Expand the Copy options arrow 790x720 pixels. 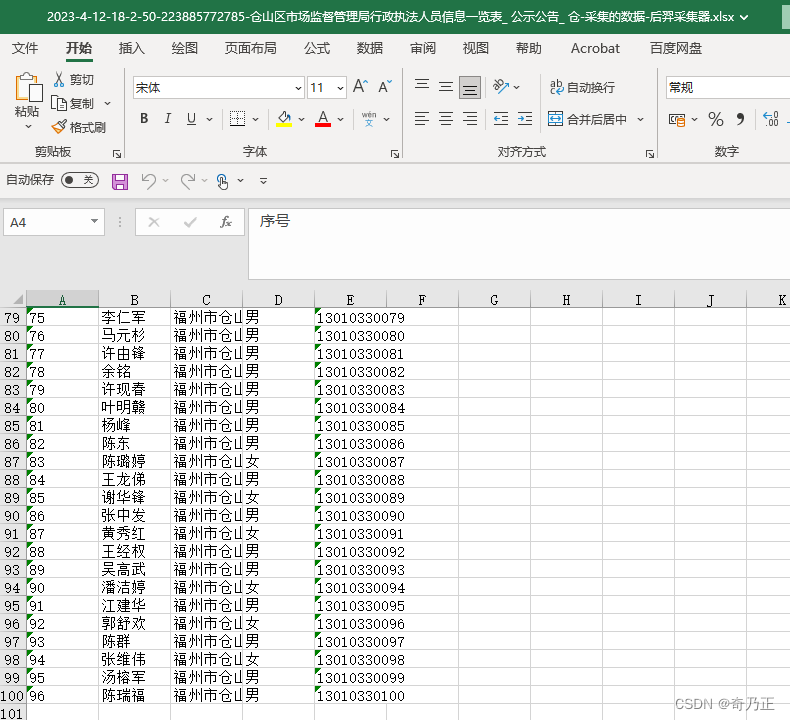click(x=107, y=103)
